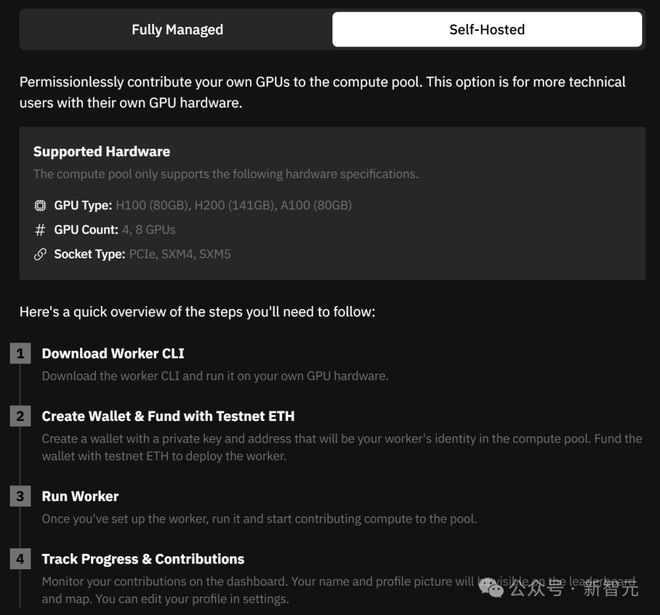
Task: Click the step 1 number badge
Action: tap(20, 353)
